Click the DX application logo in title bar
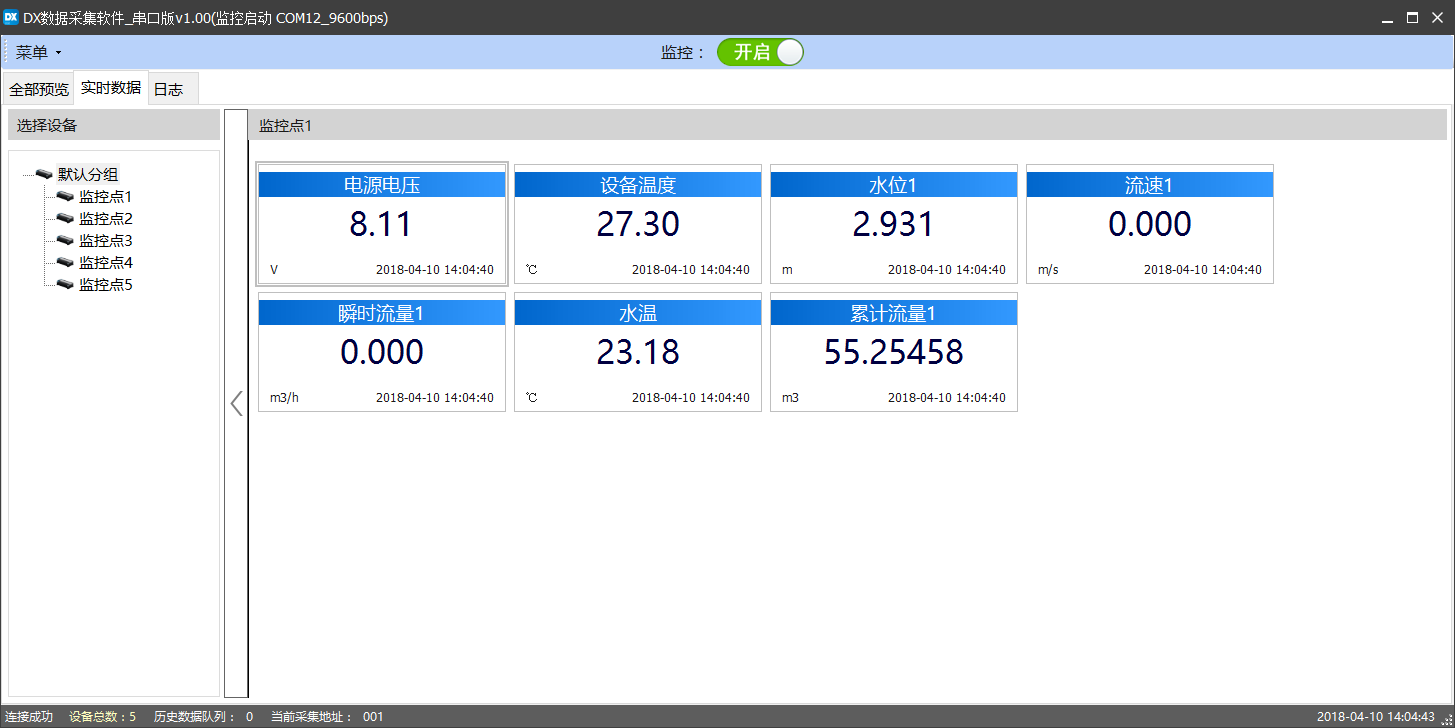 tap(12, 17)
